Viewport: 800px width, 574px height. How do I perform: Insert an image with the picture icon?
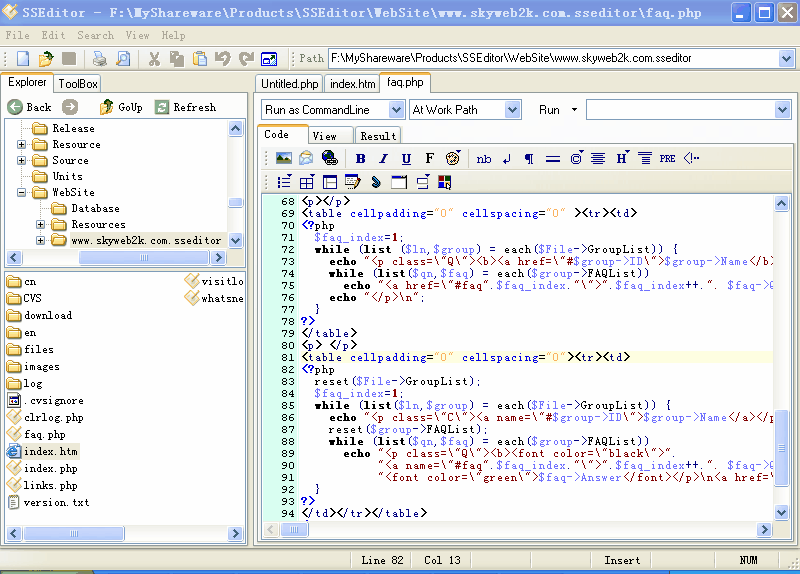(284, 158)
